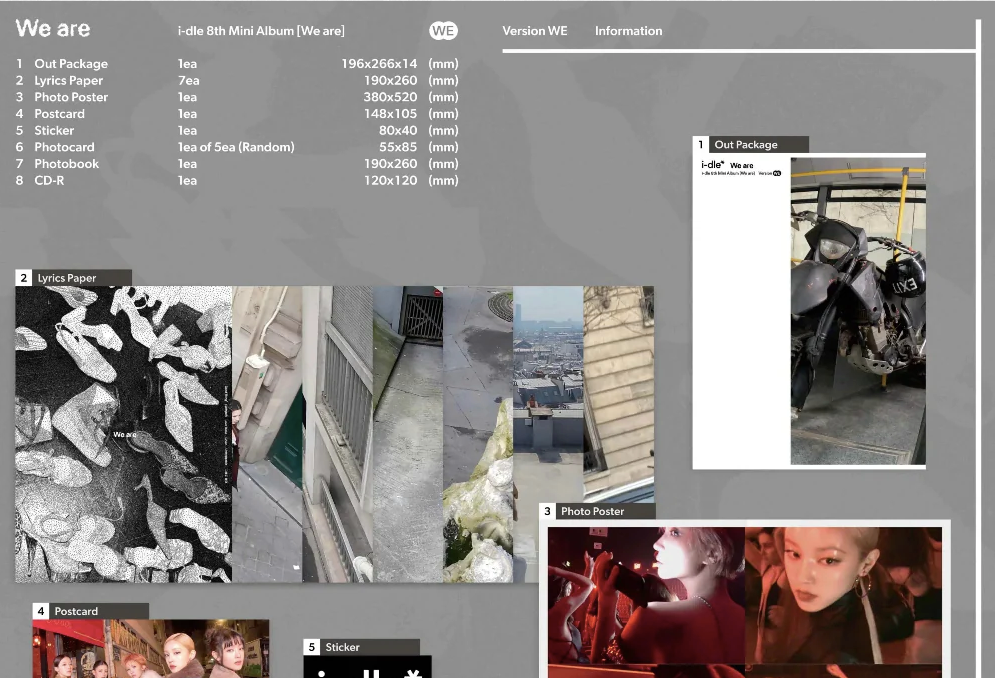Open the motorcycle Out Package cover image
The image size is (995, 678).
click(857, 310)
